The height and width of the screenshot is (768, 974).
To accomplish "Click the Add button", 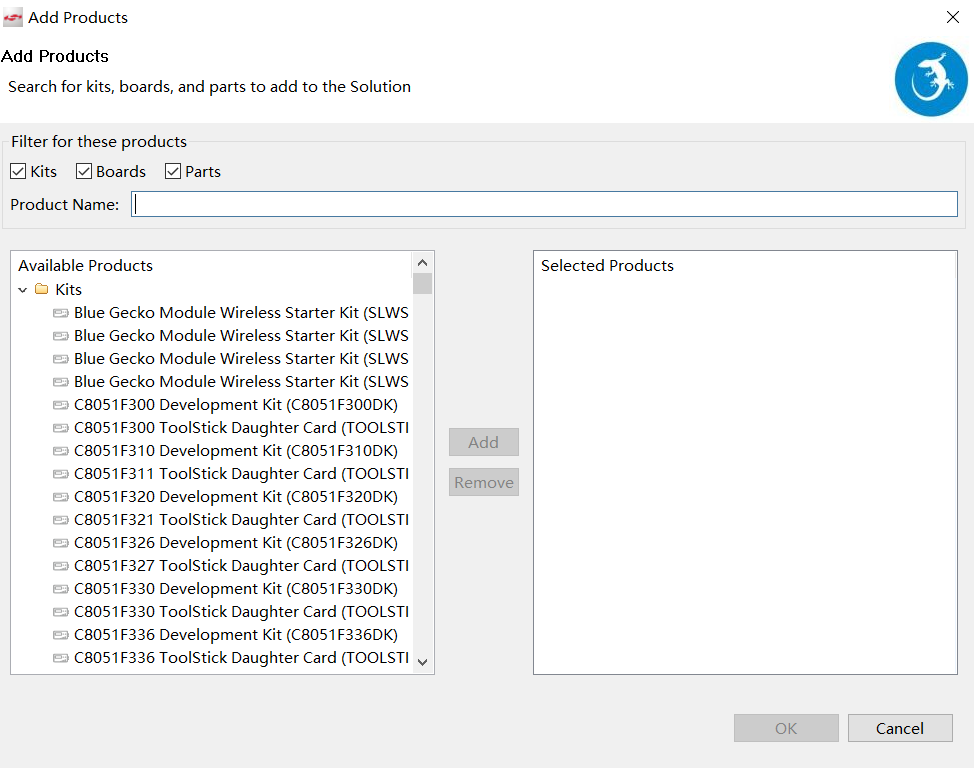I will tap(484, 442).
